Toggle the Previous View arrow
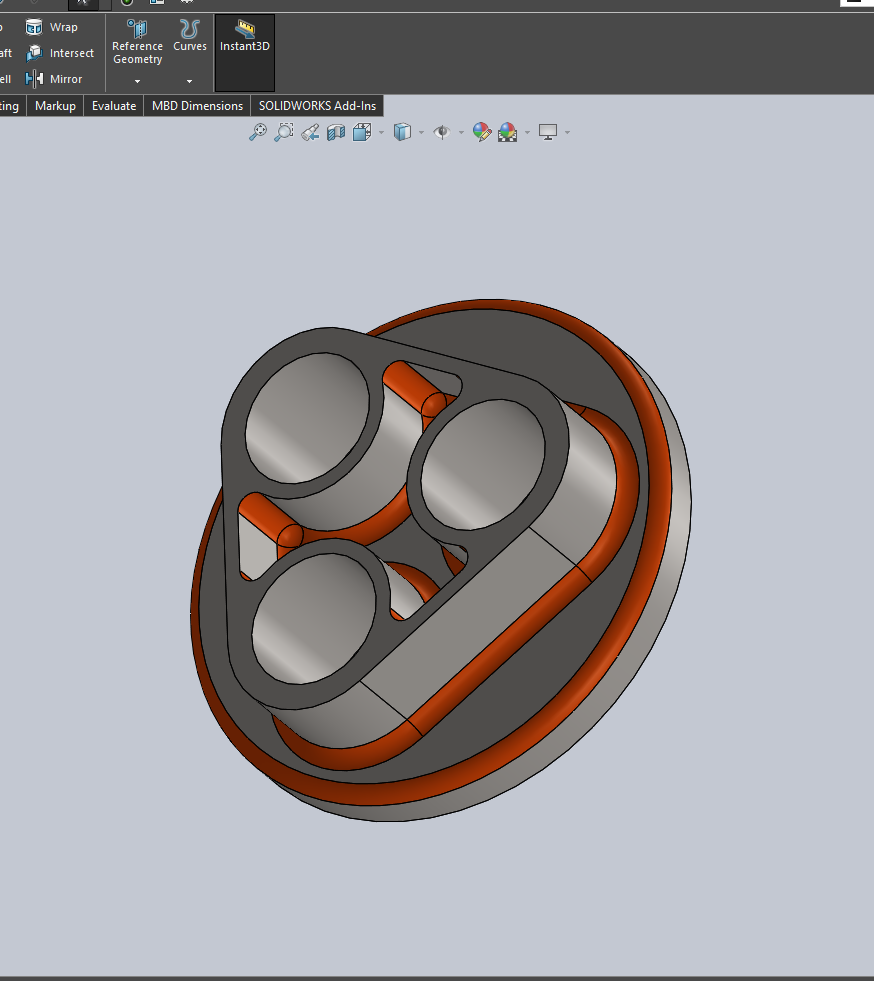Viewport: 874px width, 981px height. click(x=309, y=131)
